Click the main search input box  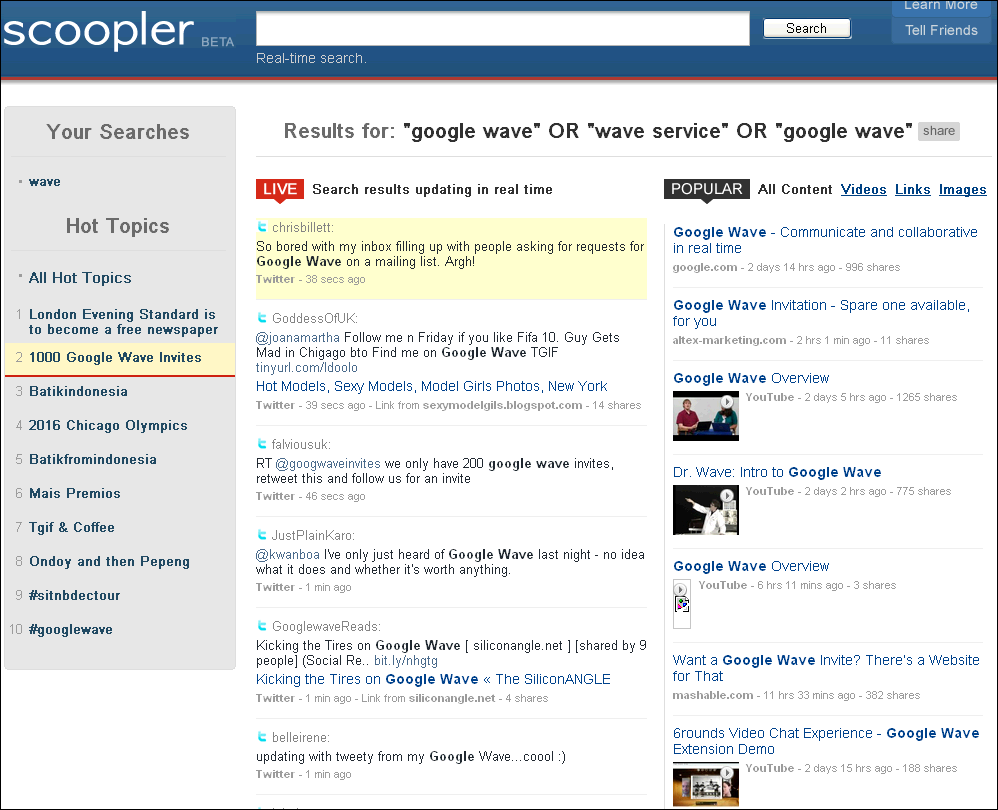point(503,29)
